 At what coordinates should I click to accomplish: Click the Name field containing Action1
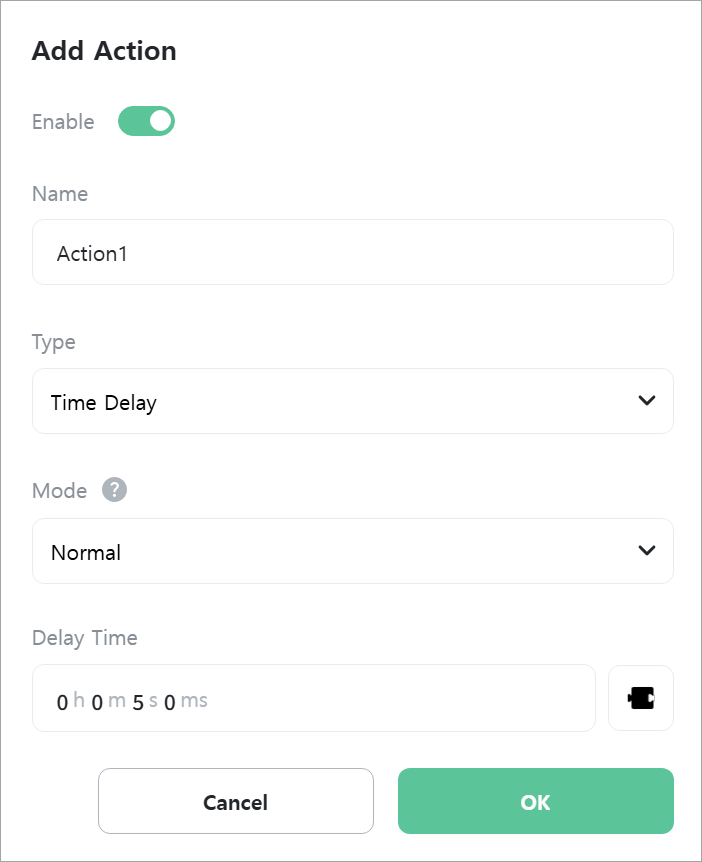(352, 252)
